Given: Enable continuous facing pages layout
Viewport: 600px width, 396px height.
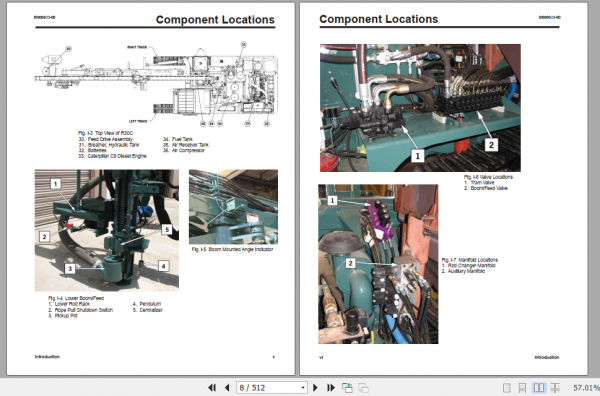Looking at the screenshot, I should [x=555, y=388].
